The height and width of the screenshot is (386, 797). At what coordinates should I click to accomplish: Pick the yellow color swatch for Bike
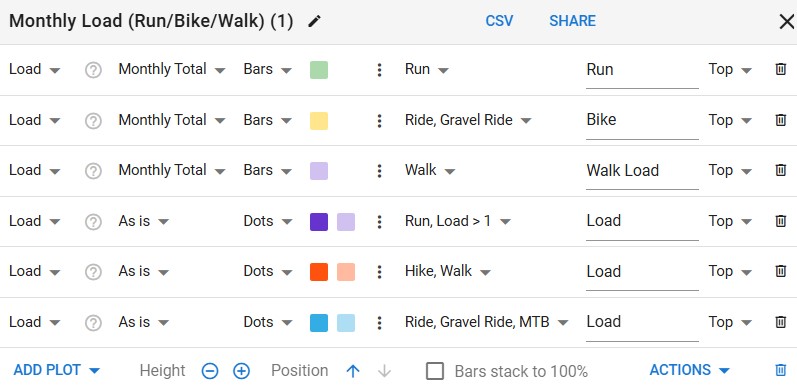coord(319,121)
